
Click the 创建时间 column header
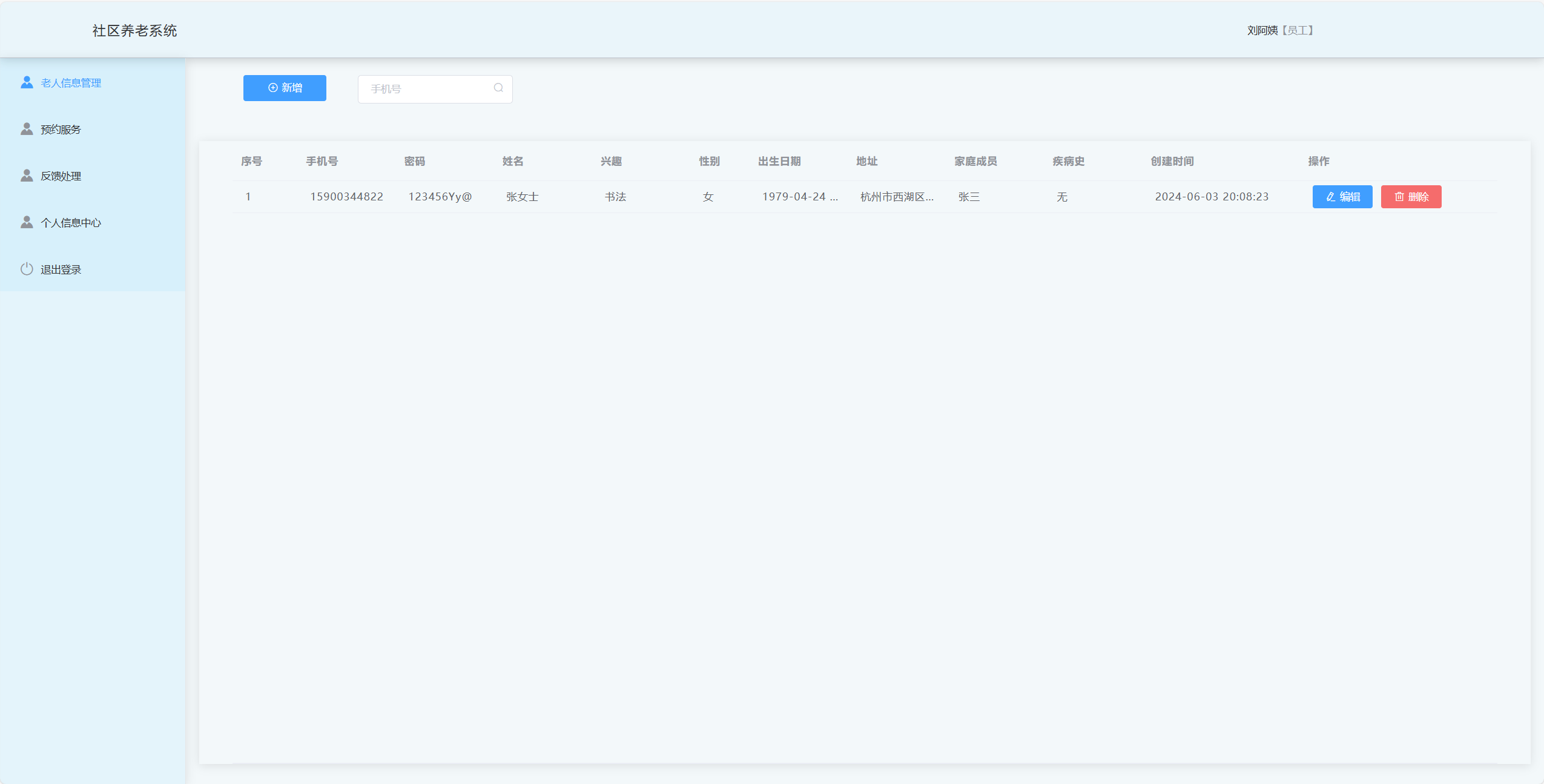coord(1170,161)
